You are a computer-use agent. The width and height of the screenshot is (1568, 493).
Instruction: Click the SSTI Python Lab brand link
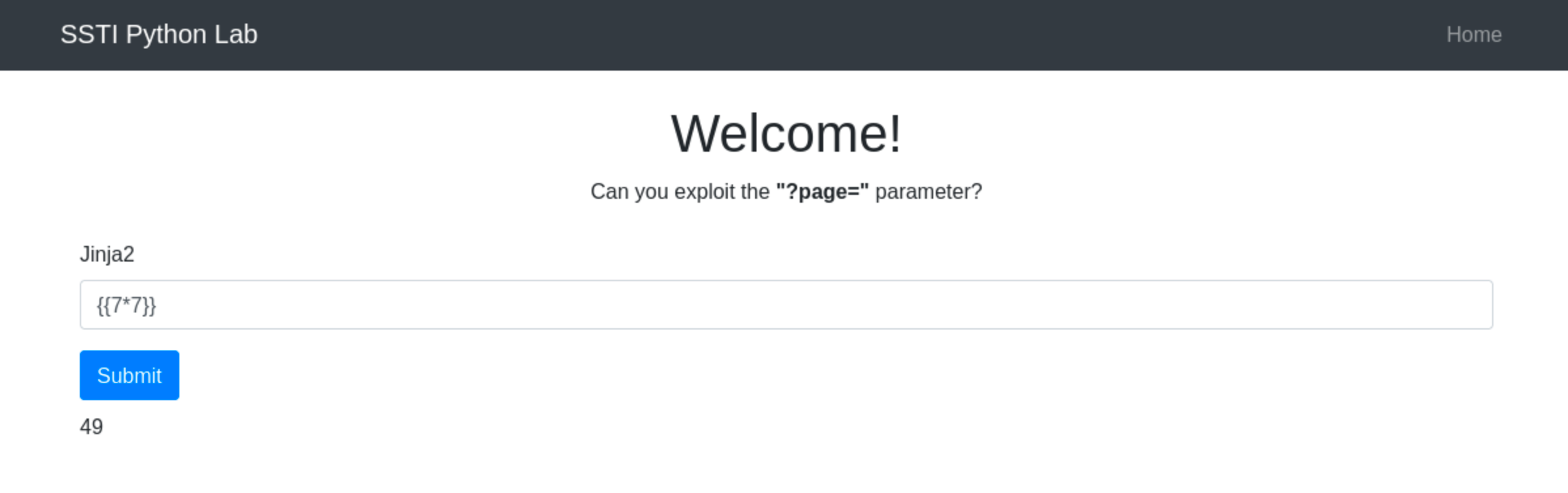(158, 35)
